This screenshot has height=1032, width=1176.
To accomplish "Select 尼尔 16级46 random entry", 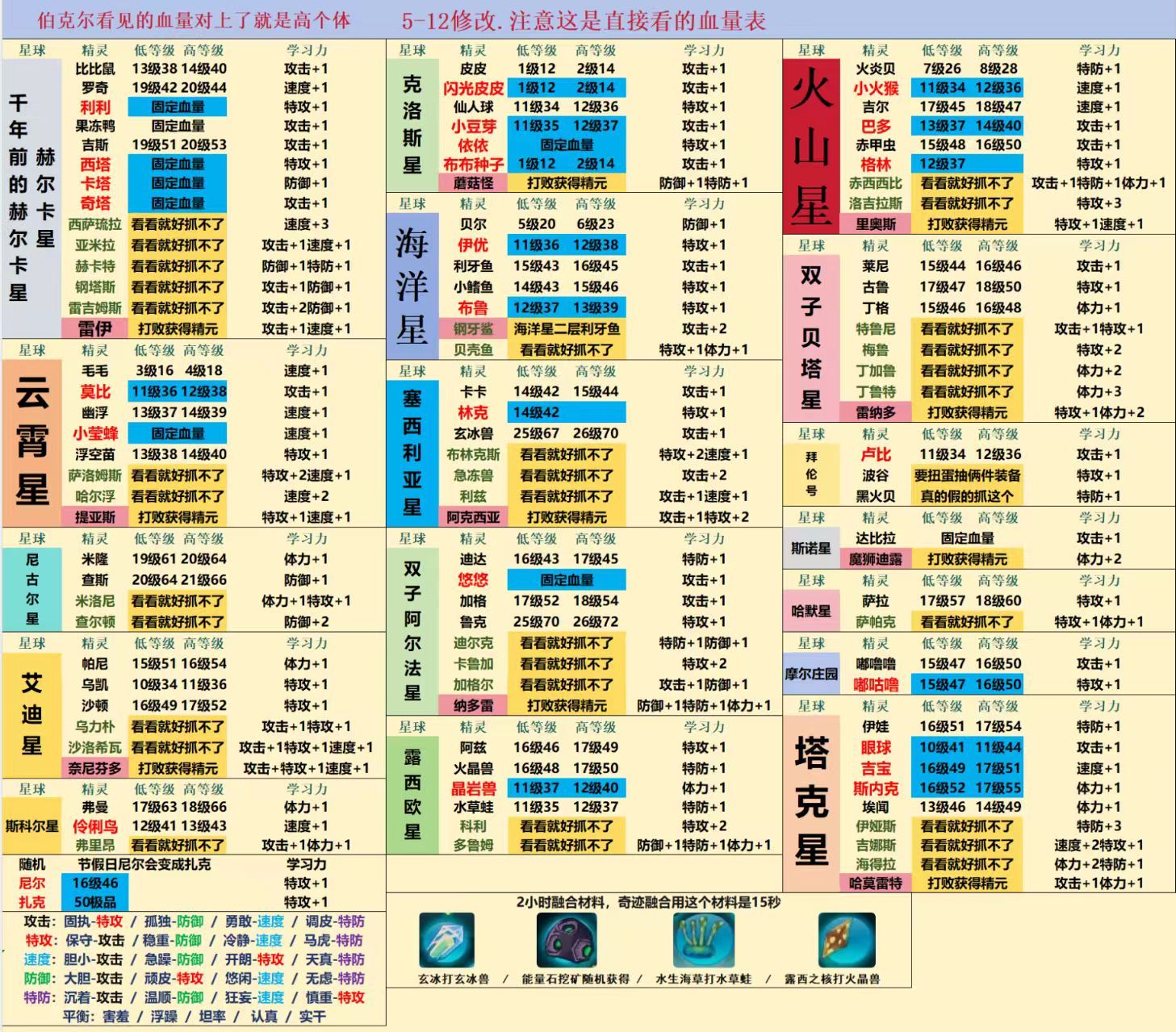I will [x=96, y=883].
